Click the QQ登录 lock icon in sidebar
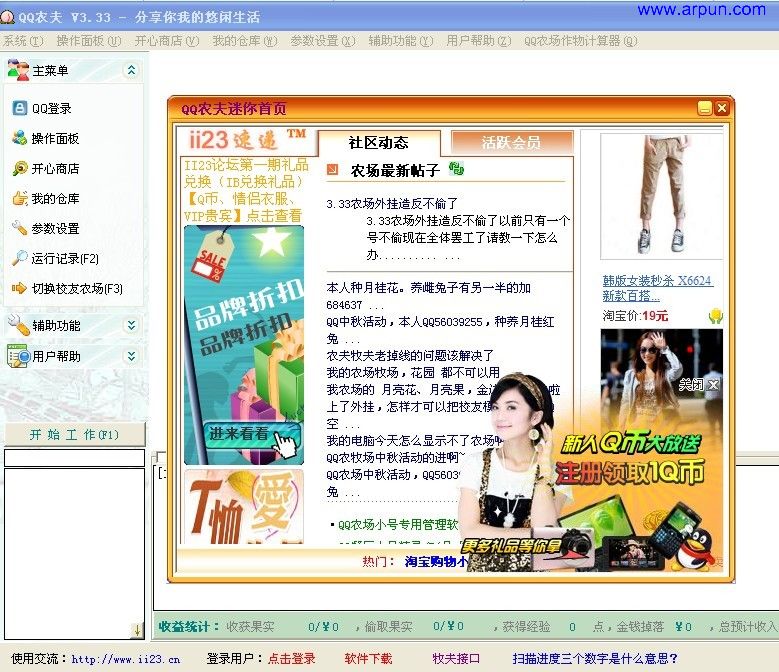This screenshot has height=672, width=779. point(19,108)
